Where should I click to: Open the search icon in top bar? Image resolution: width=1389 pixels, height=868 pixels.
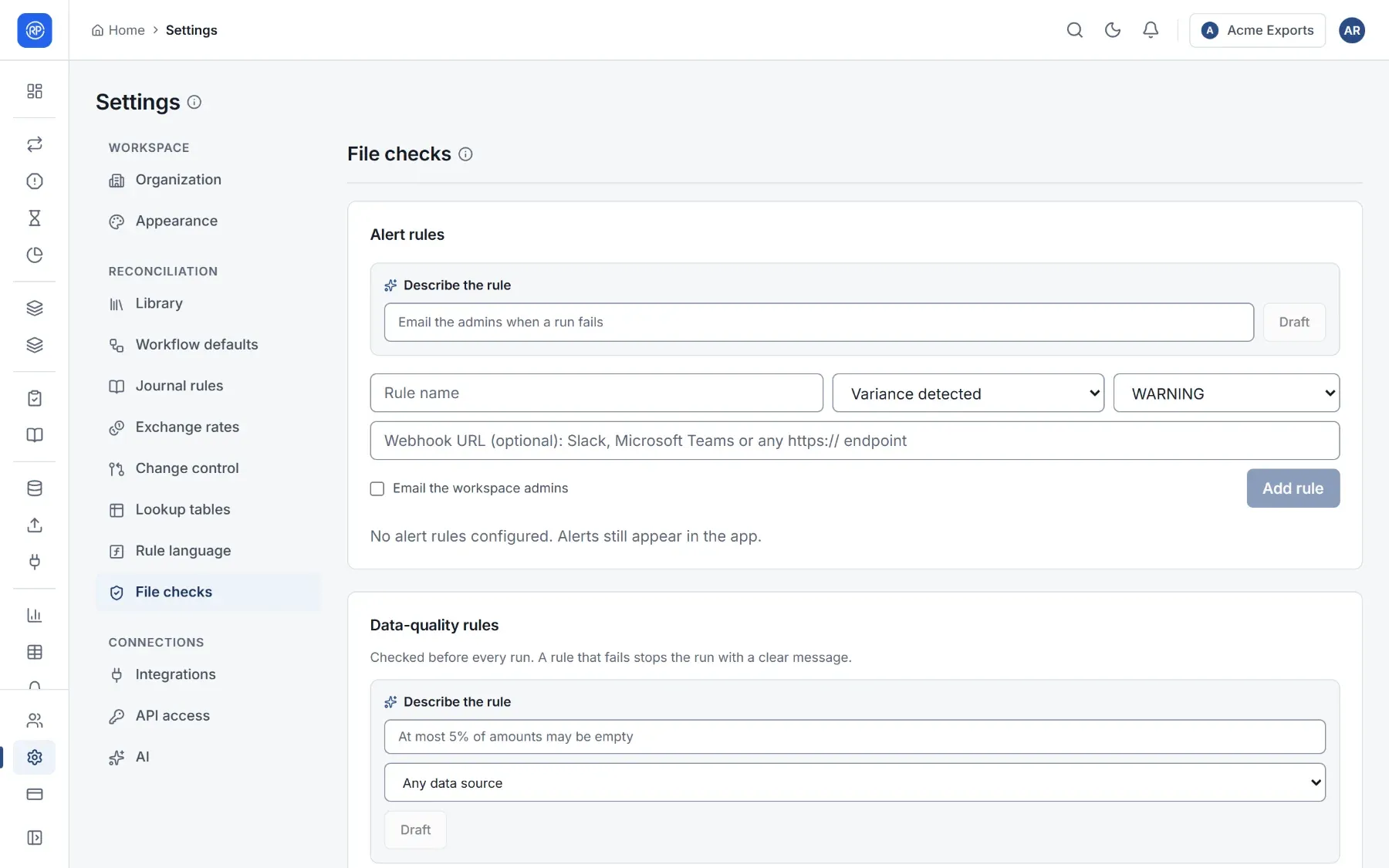tap(1074, 30)
